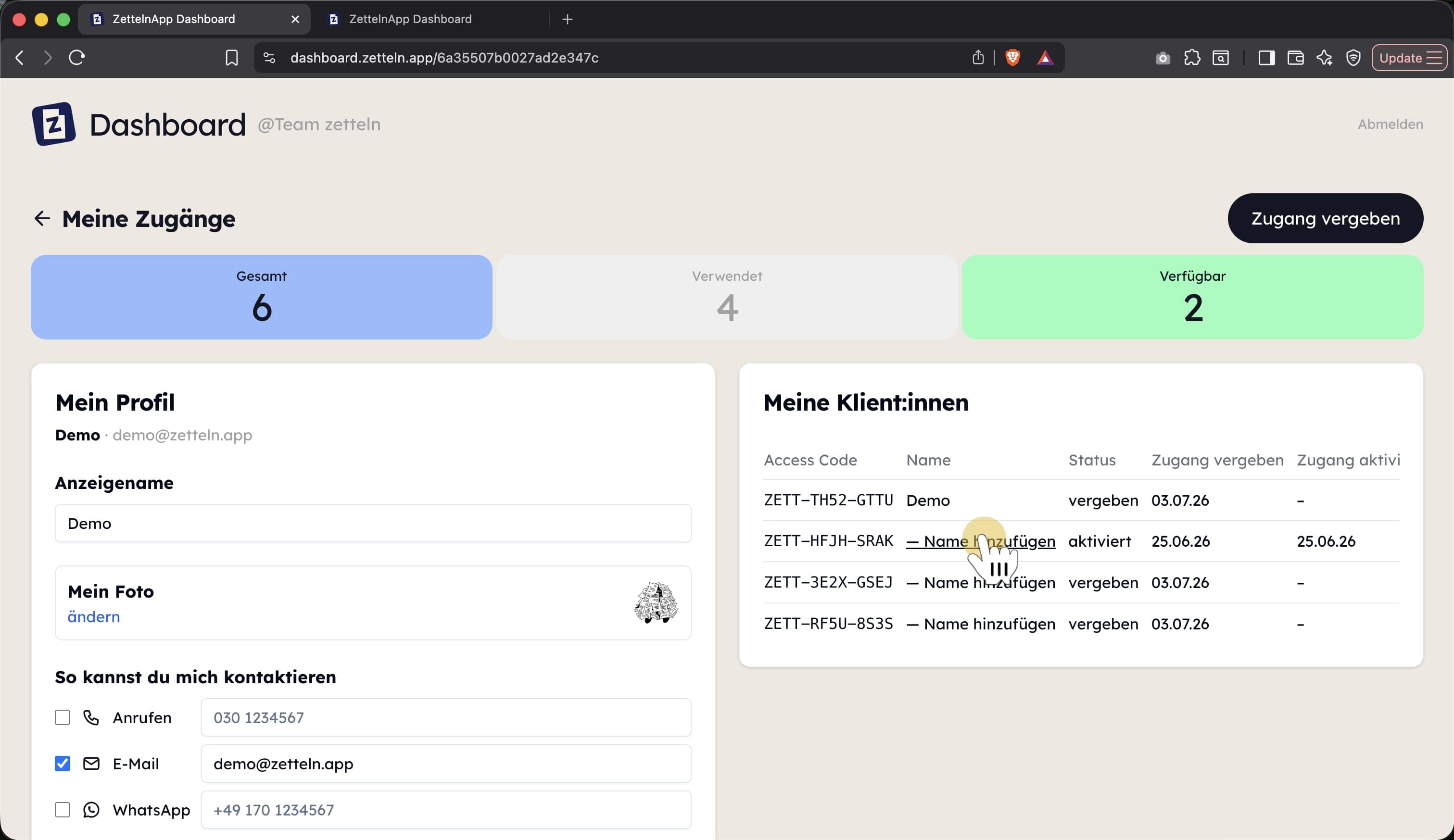Open Brave Shields lion icon
1454x840 pixels.
click(1012, 58)
